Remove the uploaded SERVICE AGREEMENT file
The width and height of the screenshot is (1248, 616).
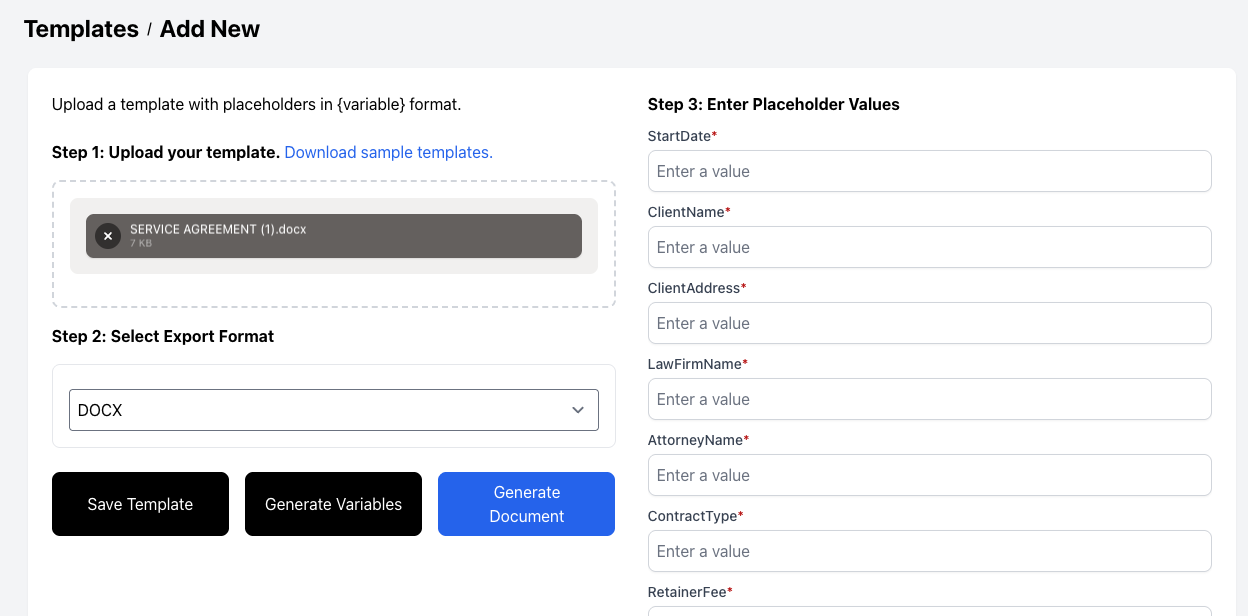click(x=108, y=236)
